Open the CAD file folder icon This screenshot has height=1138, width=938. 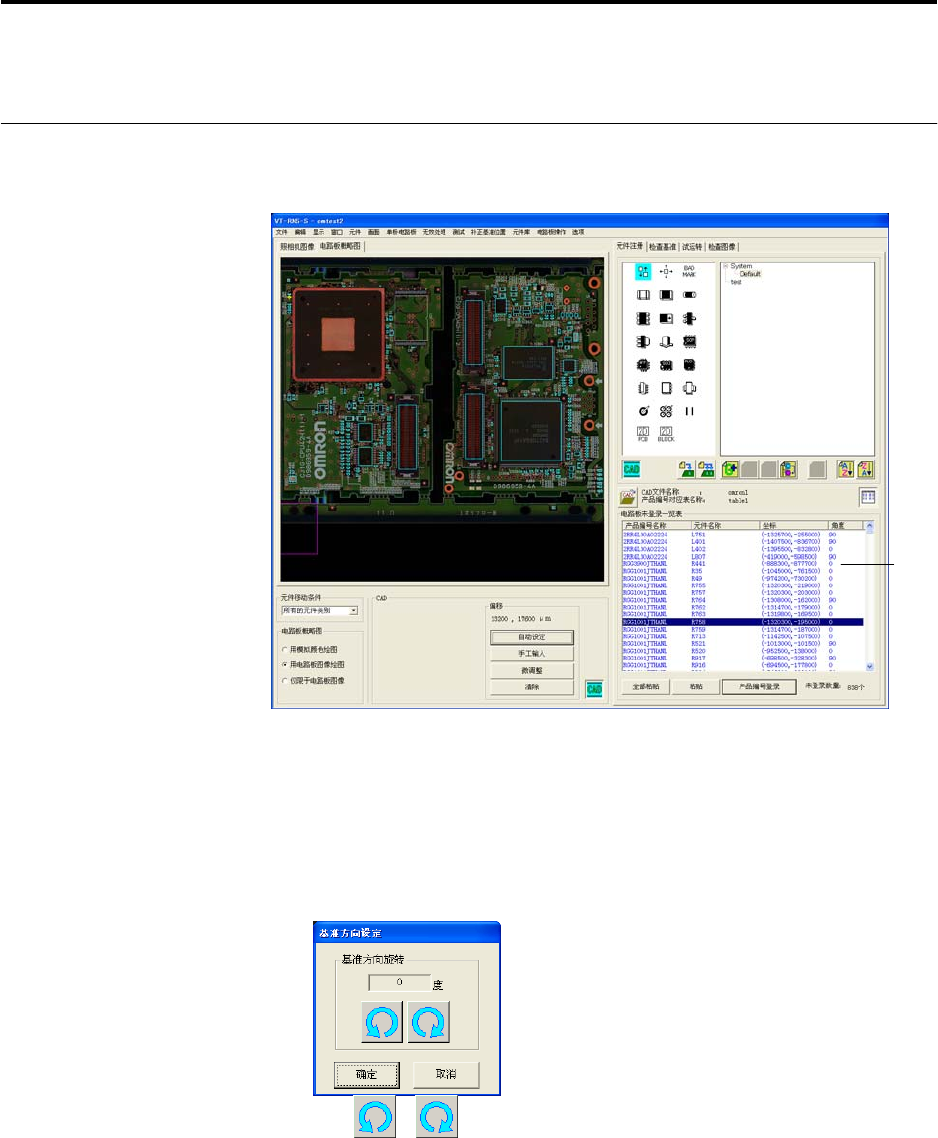[628, 496]
